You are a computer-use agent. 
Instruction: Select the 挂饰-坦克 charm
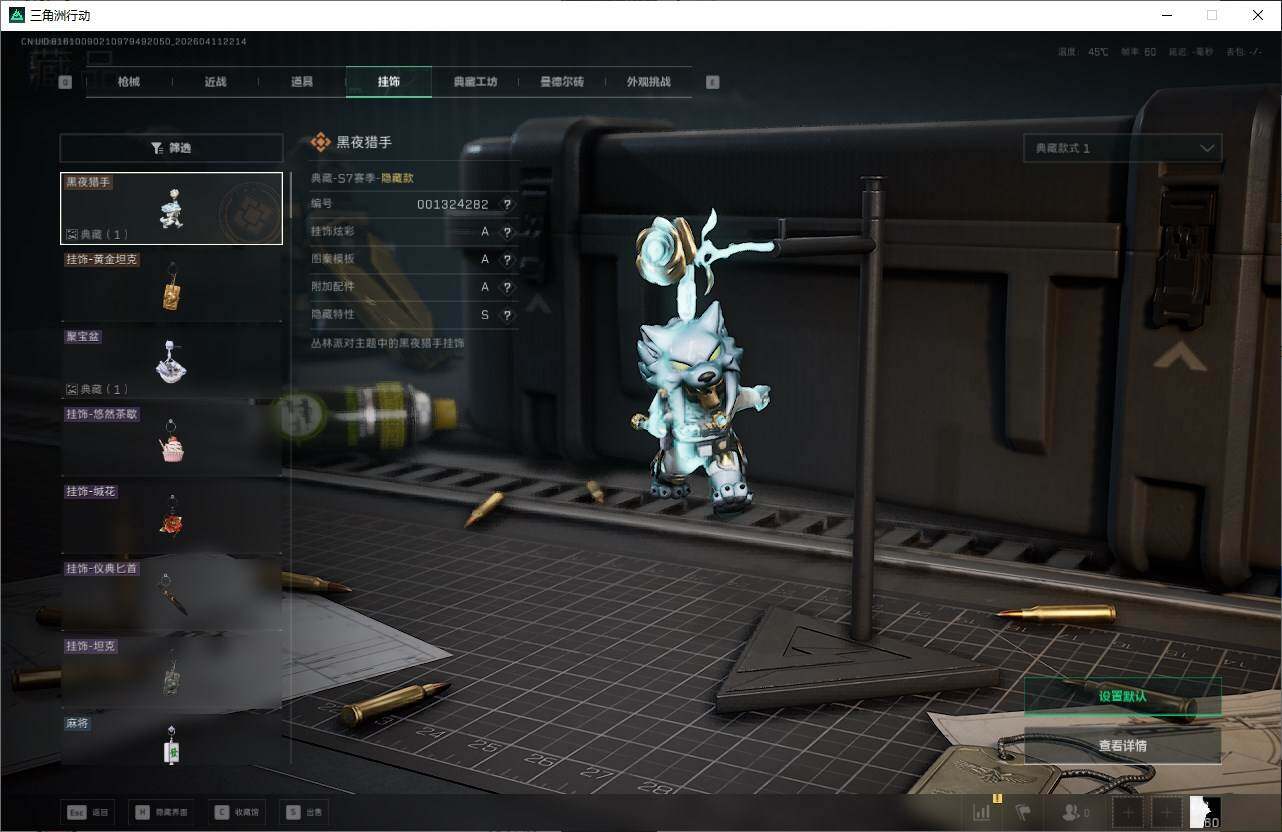point(171,672)
